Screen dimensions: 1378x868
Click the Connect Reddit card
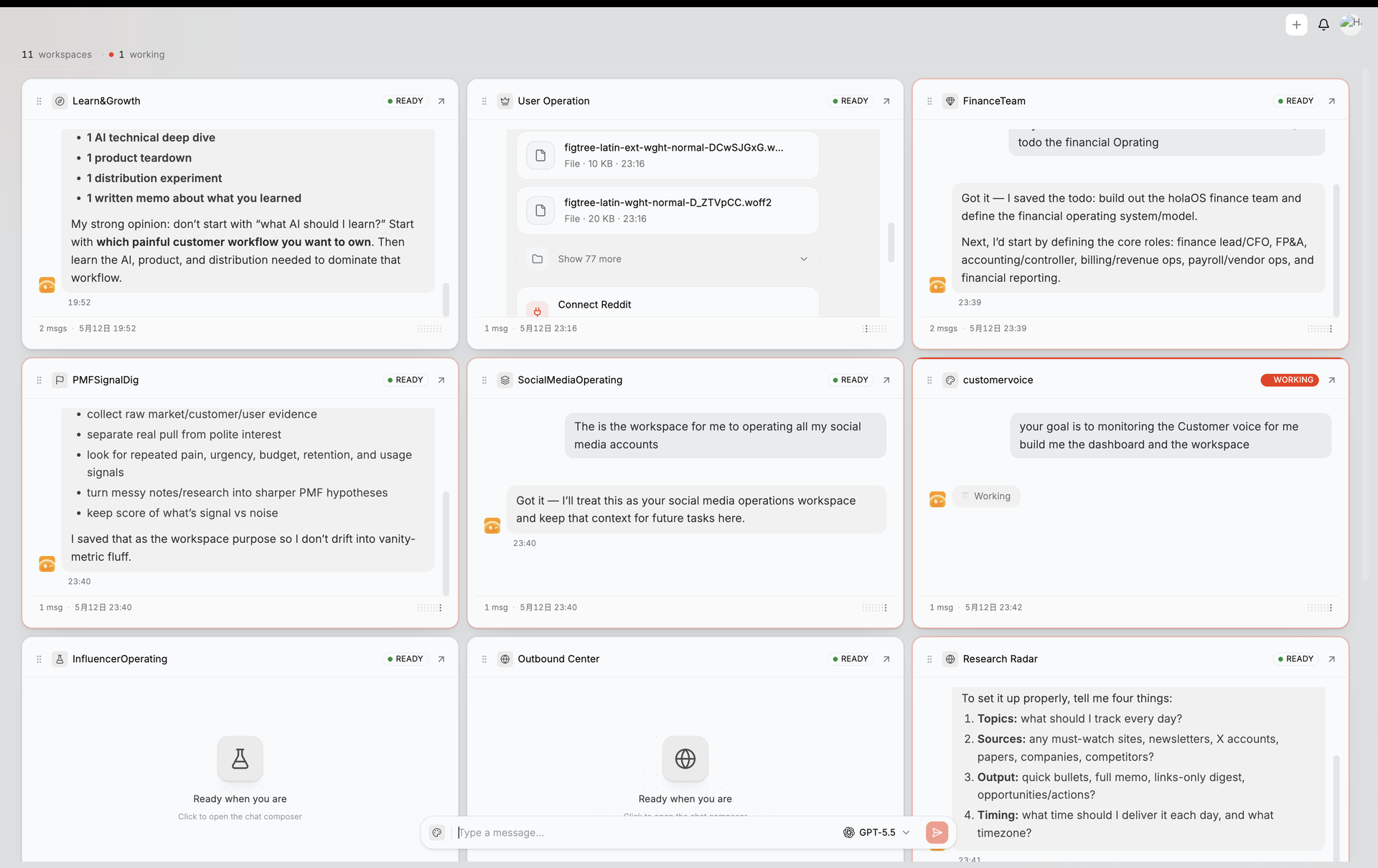pyautogui.click(x=667, y=303)
